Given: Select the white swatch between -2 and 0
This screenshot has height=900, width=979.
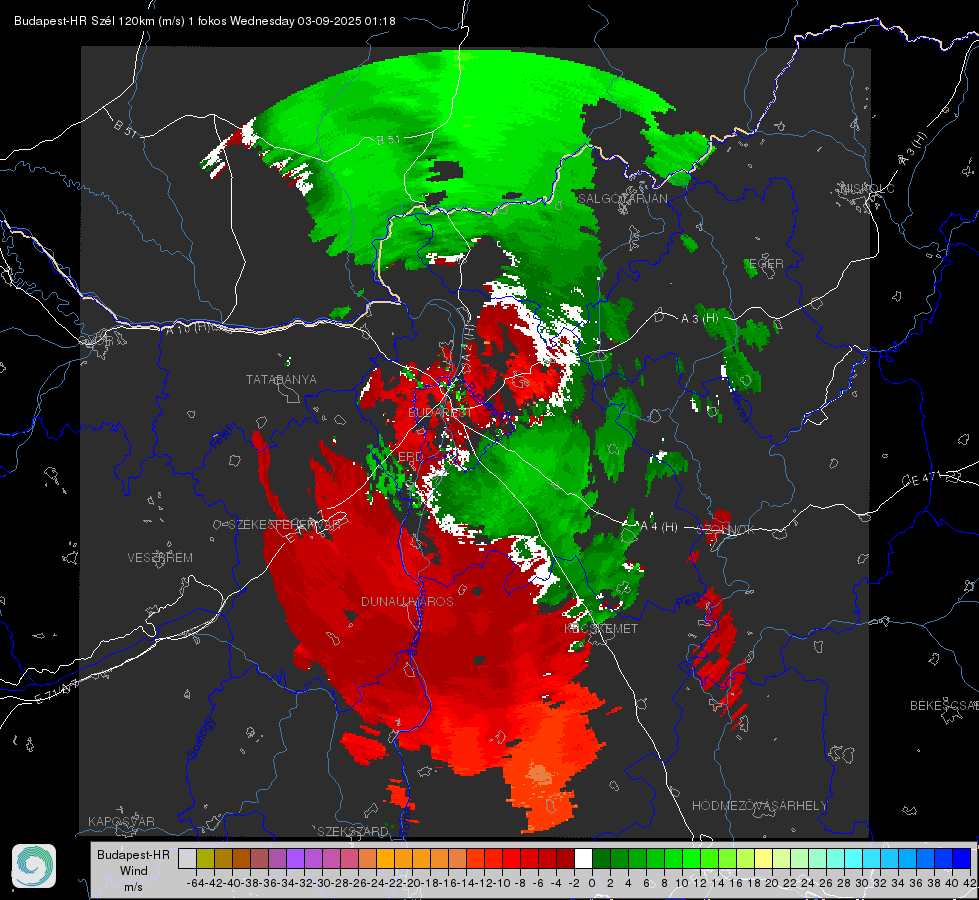Looking at the screenshot, I should pos(583,858).
